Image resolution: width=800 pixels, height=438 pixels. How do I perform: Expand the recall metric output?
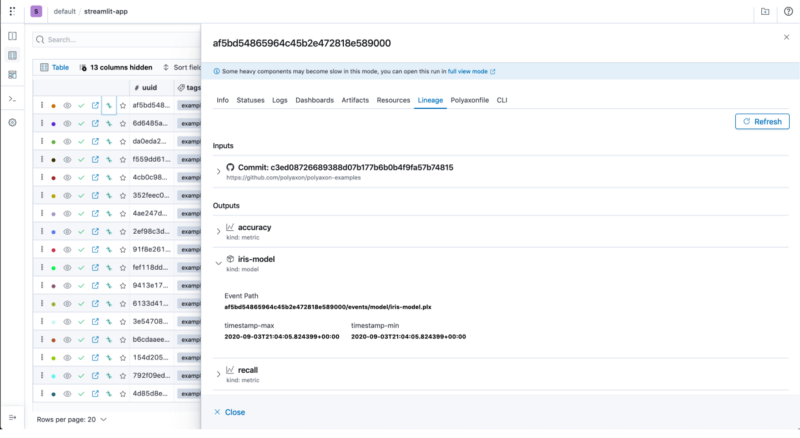tap(218, 374)
